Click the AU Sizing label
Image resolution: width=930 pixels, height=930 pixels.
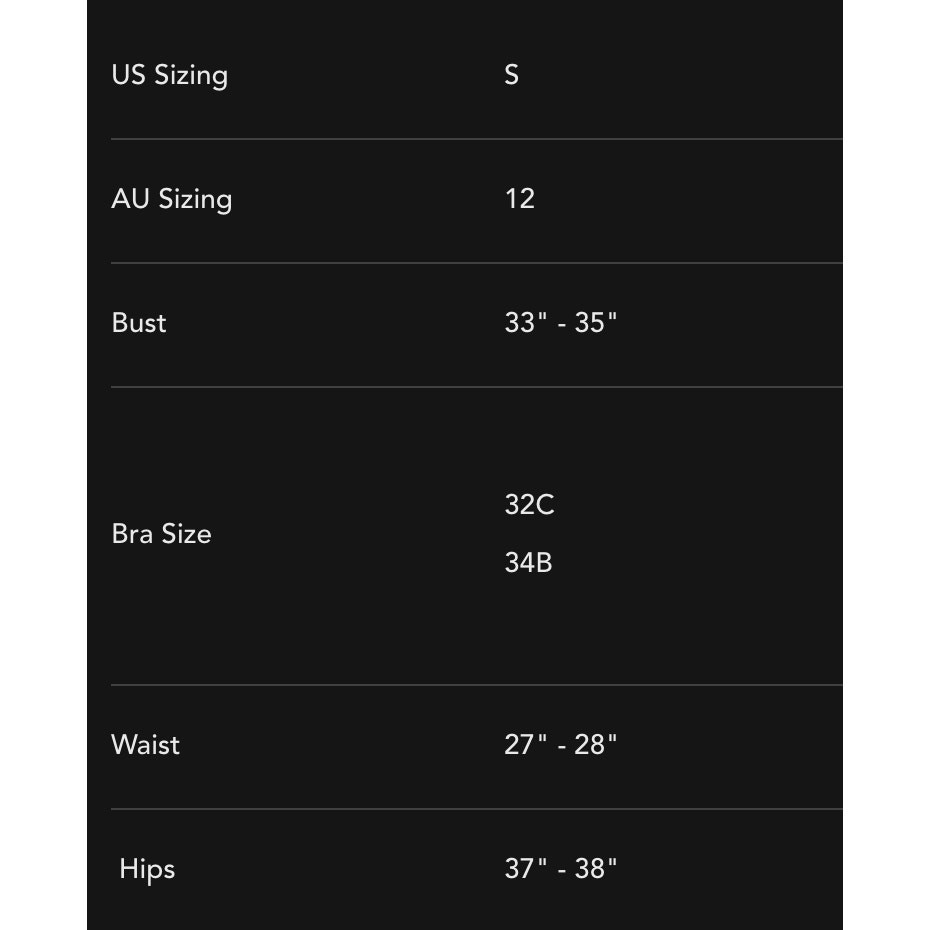click(x=171, y=199)
